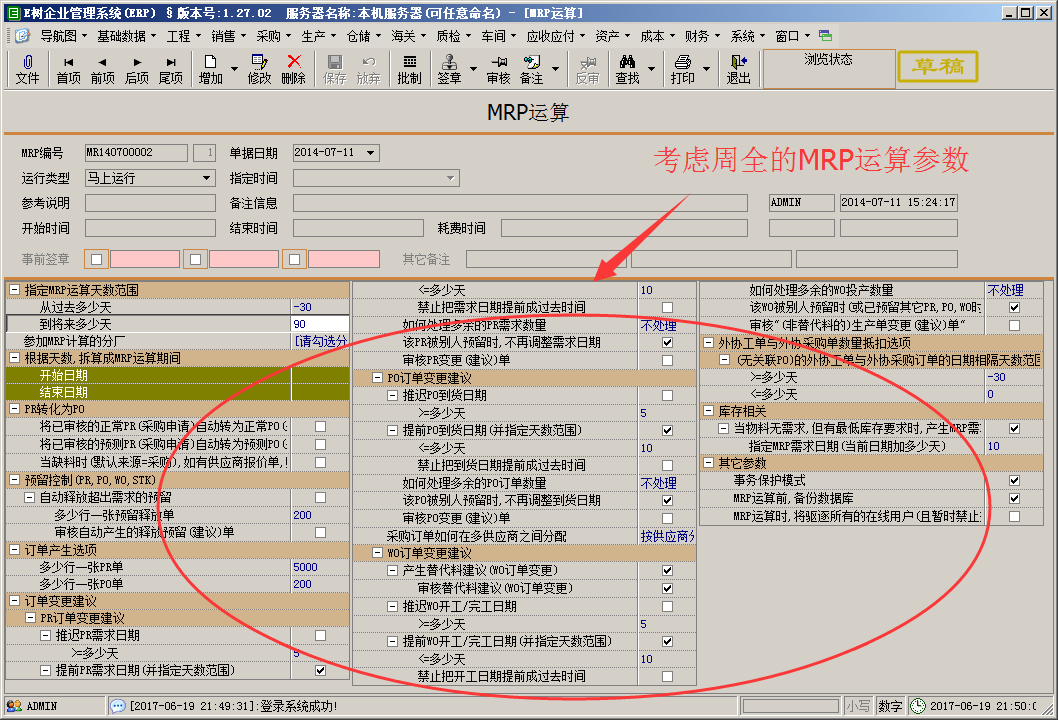The width and height of the screenshot is (1058, 720).
Task: Click the 放弃 discard icon
Action: pyautogui.click(x=368, y=62)
